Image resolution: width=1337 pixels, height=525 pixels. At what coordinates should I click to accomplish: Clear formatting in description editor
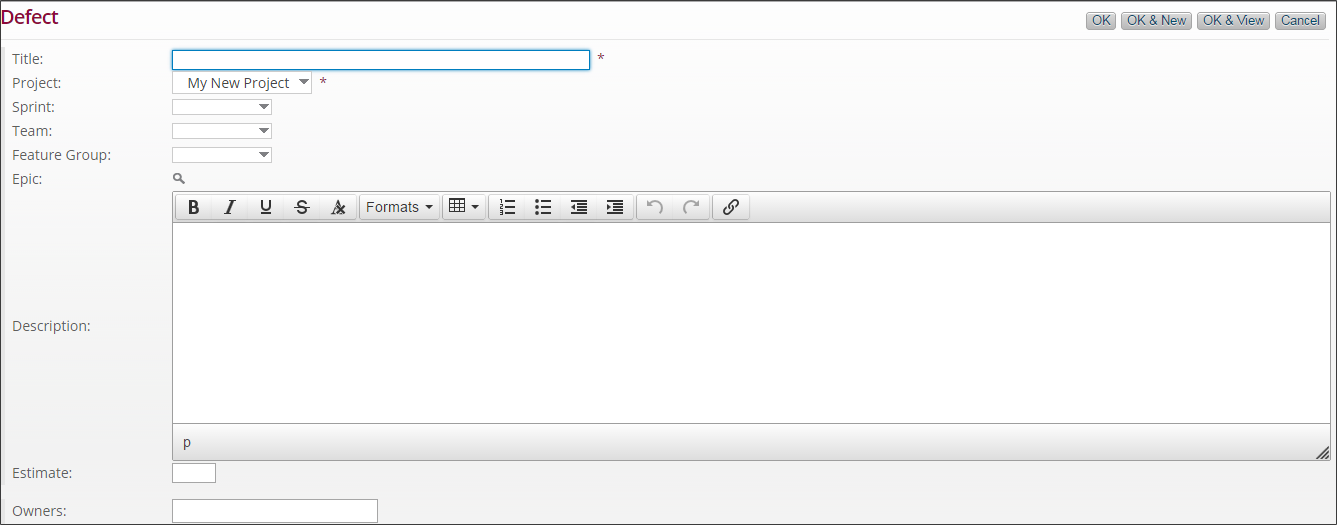[338, 207]
